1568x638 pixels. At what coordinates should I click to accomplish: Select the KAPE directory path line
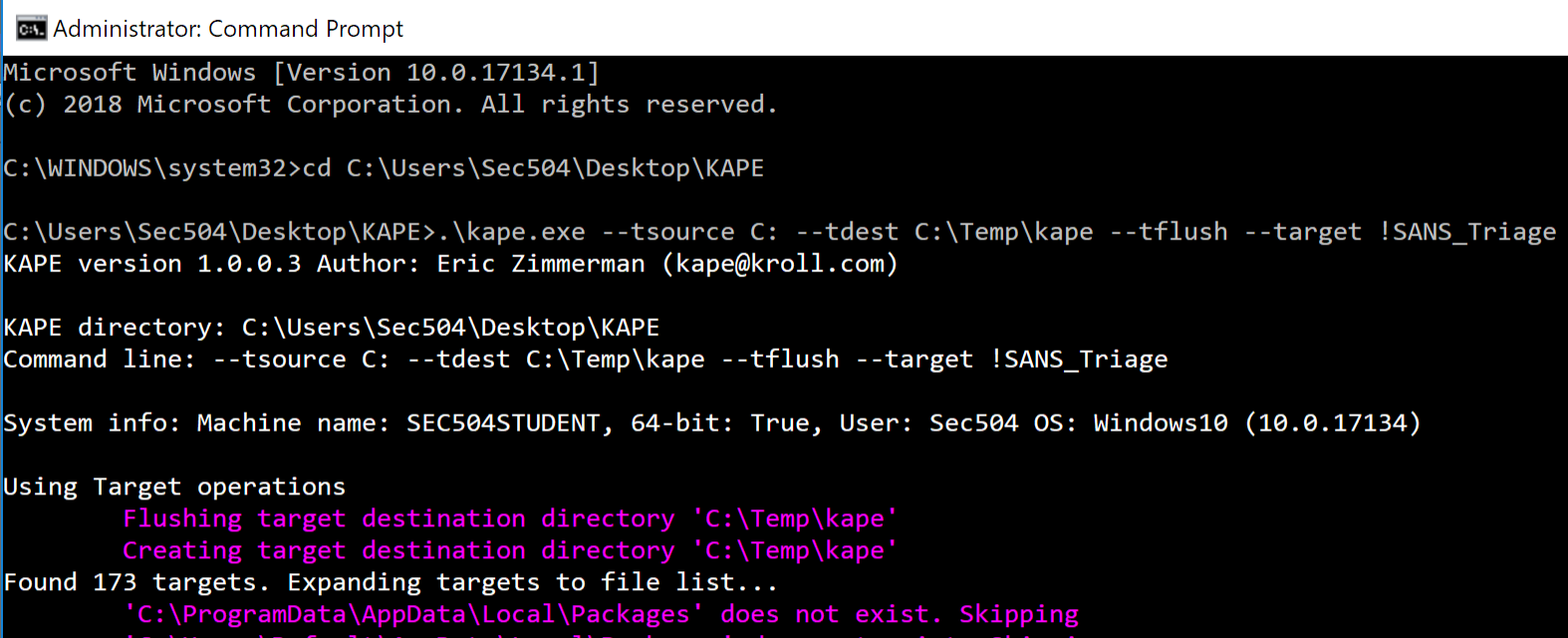pyautogui.click(x=329, y=326)
